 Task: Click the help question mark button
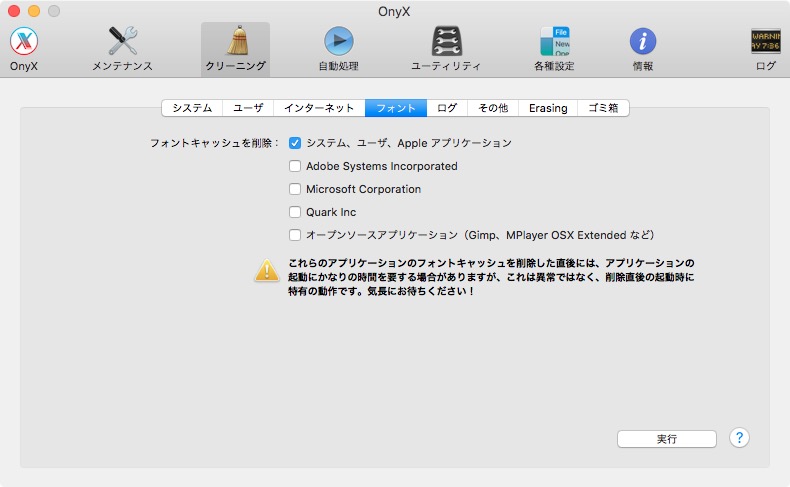pos(739,438)
